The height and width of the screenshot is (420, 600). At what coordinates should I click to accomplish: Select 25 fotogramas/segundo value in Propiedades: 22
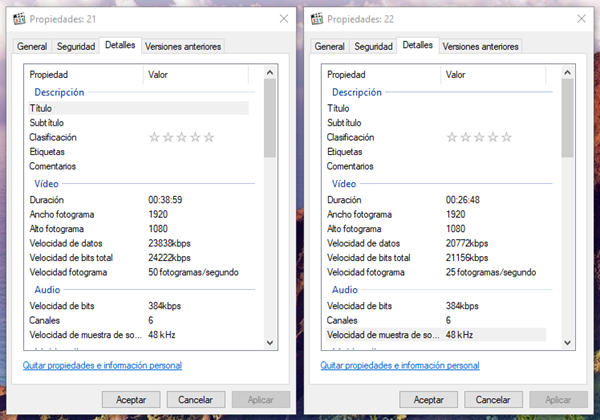[x=491, y=272]
